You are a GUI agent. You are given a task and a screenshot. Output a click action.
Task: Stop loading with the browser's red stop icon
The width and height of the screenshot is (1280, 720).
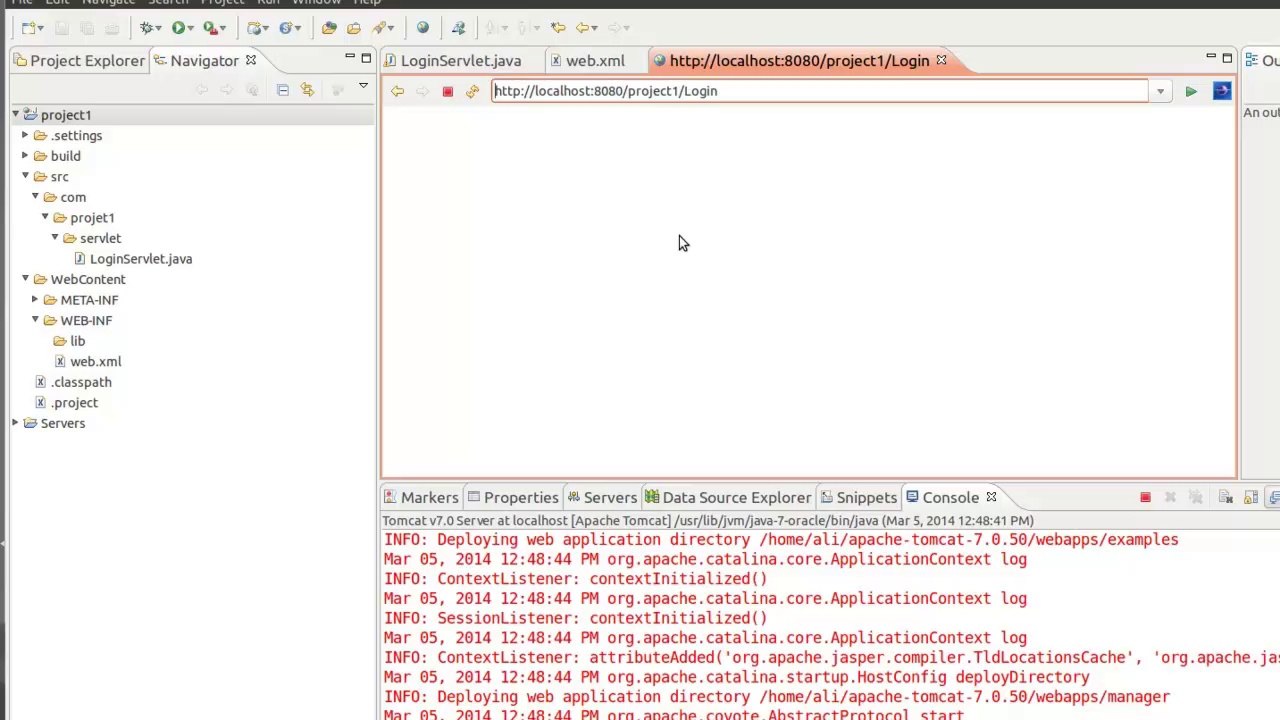447,91
